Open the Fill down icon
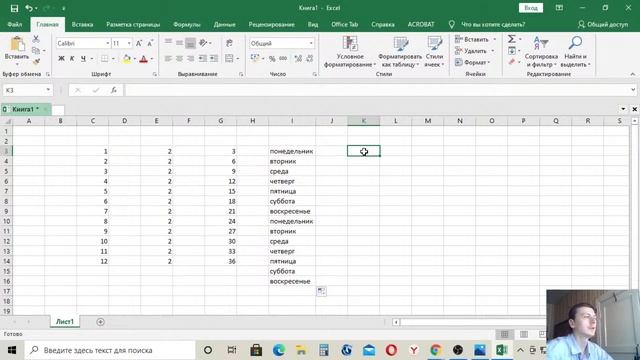The width and height of the screenshot is (640, 360). click(x=512, y=51)
